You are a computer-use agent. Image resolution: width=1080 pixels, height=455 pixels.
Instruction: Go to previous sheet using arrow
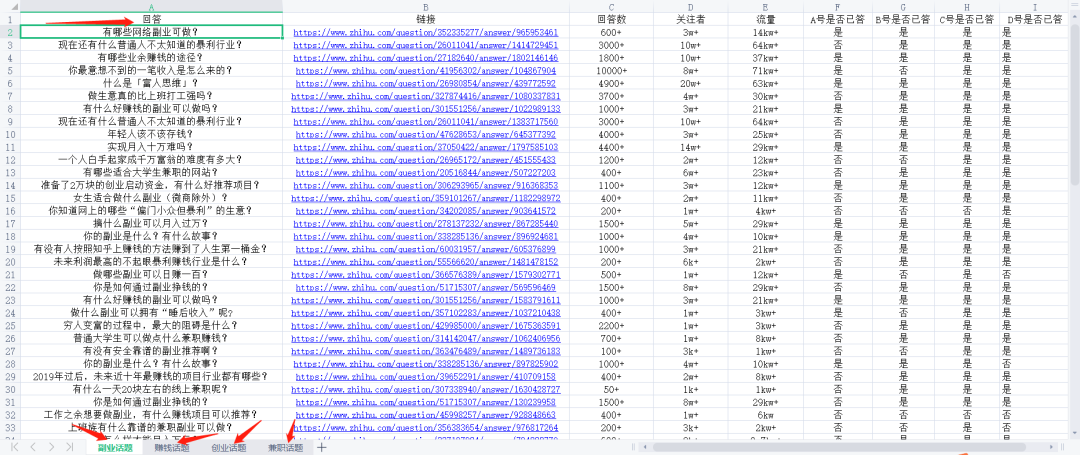pyautogui.click(x=31, y=446)
